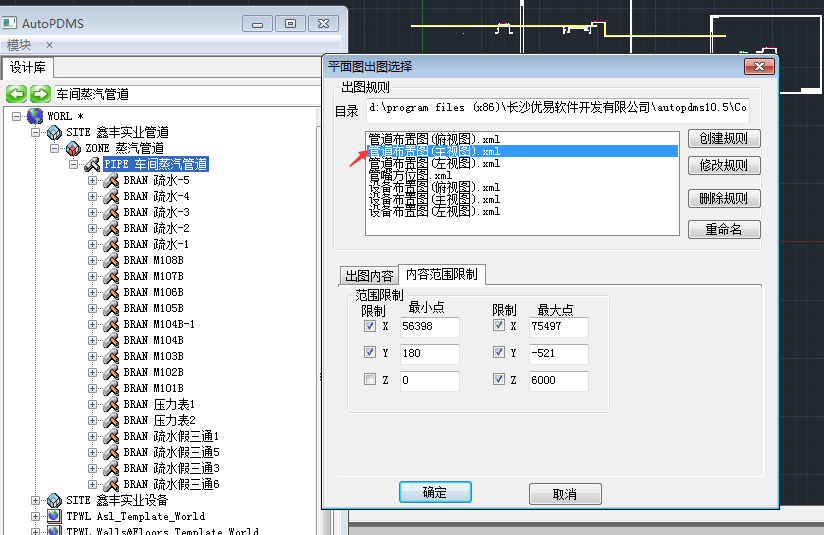Click the BRAN 疏水-5 branch icon
The image size is (824, 535).
(111, 181)
